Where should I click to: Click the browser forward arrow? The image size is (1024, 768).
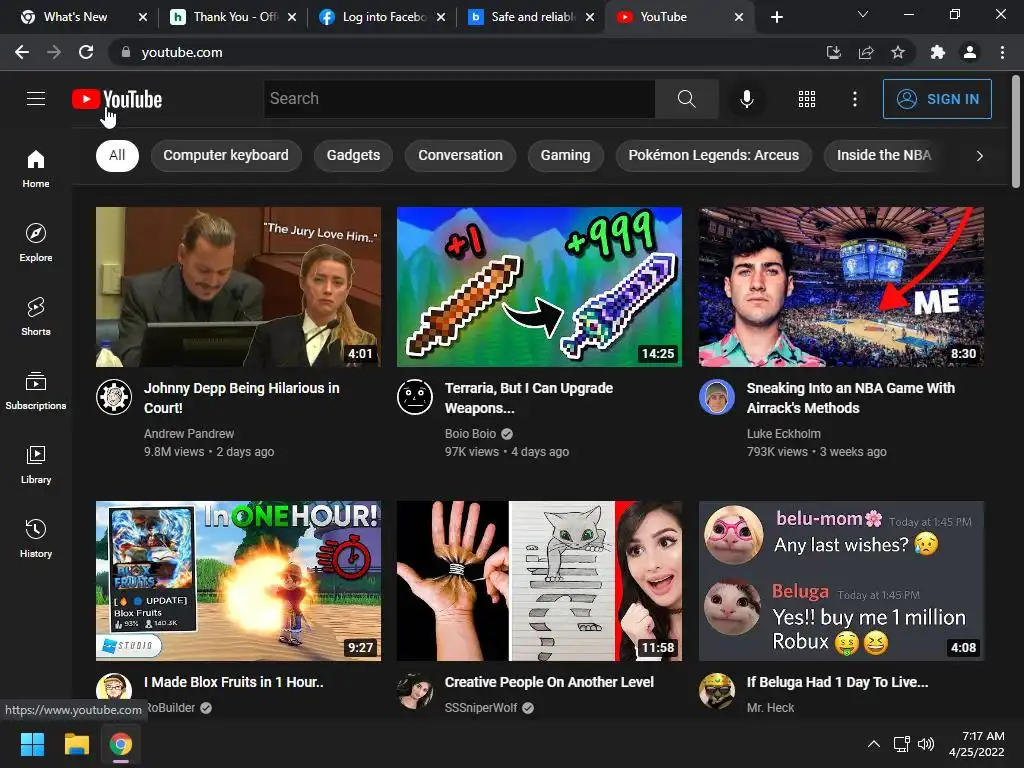(54, 52)
